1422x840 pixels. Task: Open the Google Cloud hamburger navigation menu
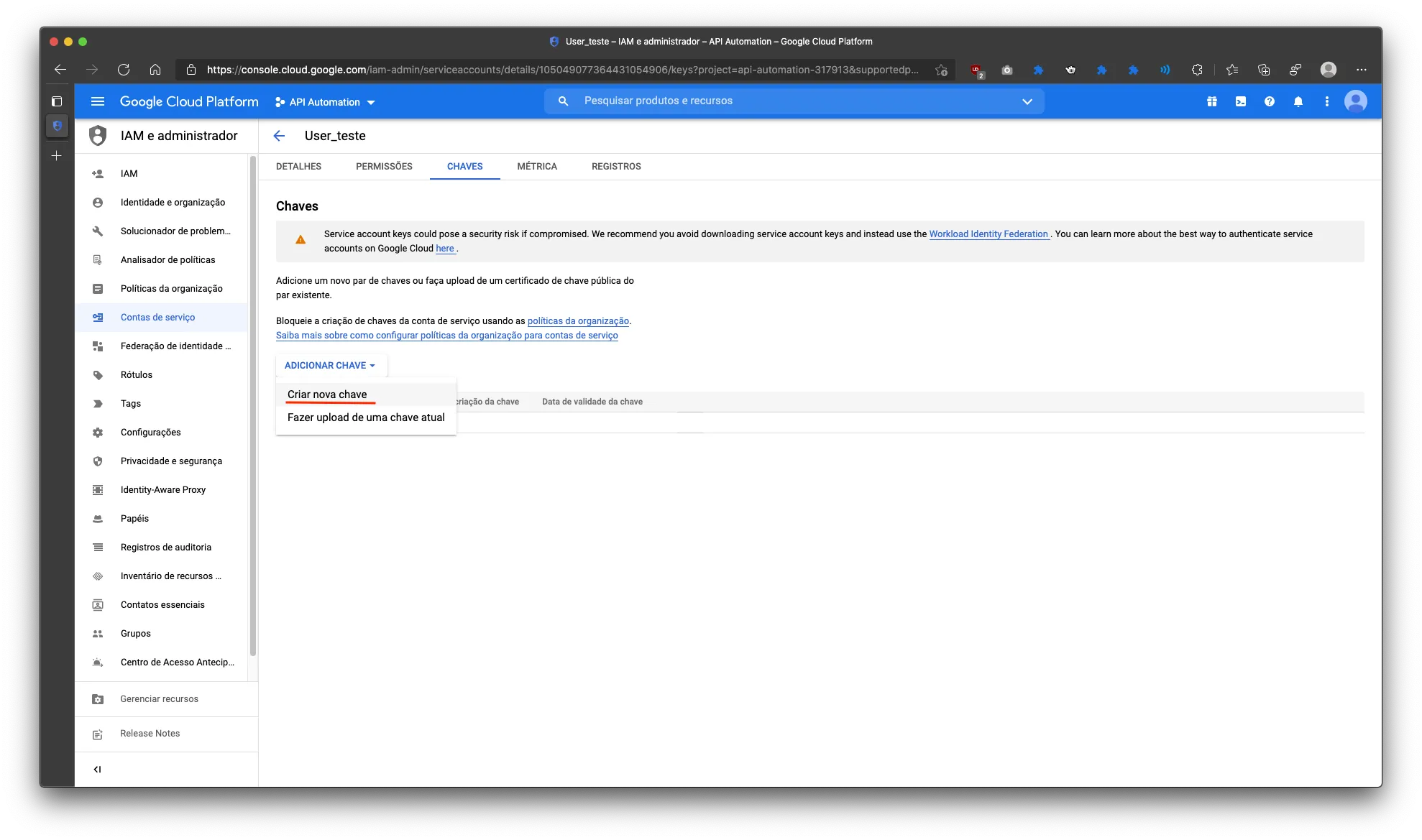[x=98, y=101]
